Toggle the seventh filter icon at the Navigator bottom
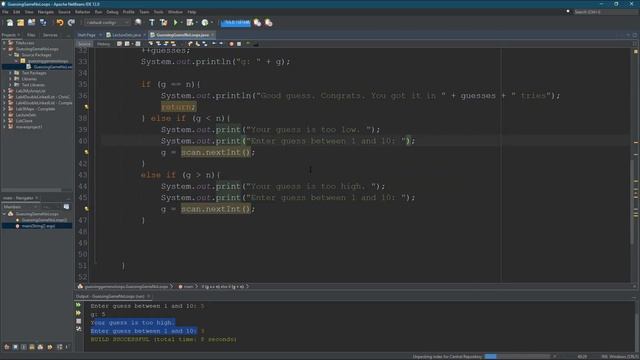 60,347
